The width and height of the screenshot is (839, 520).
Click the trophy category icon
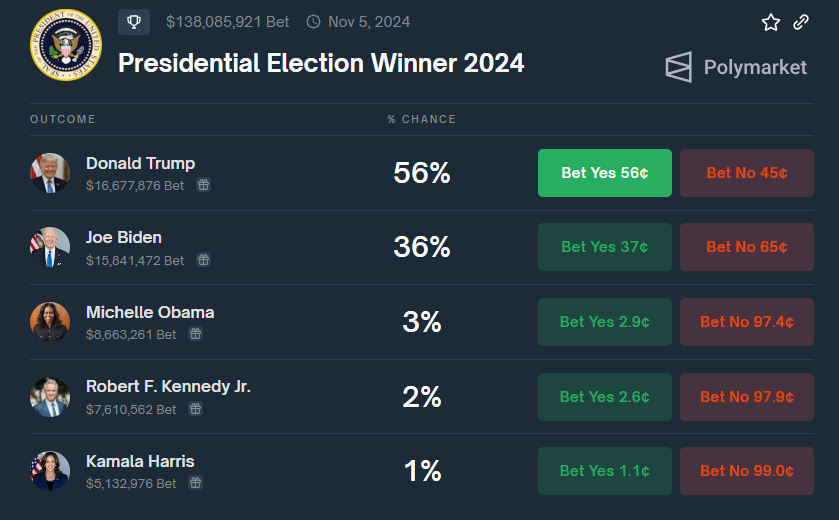[134, 21]
